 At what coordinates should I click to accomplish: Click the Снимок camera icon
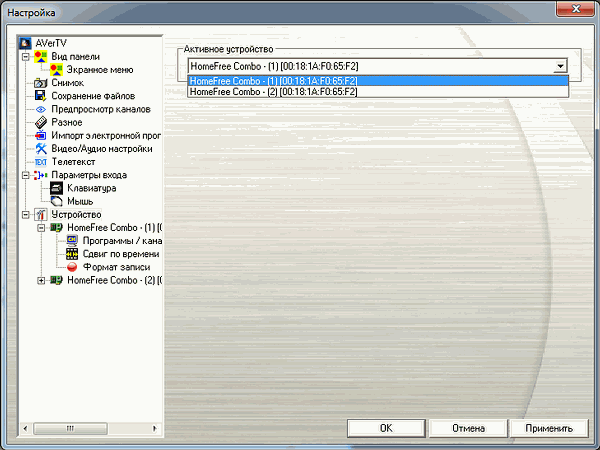(41, 83)
